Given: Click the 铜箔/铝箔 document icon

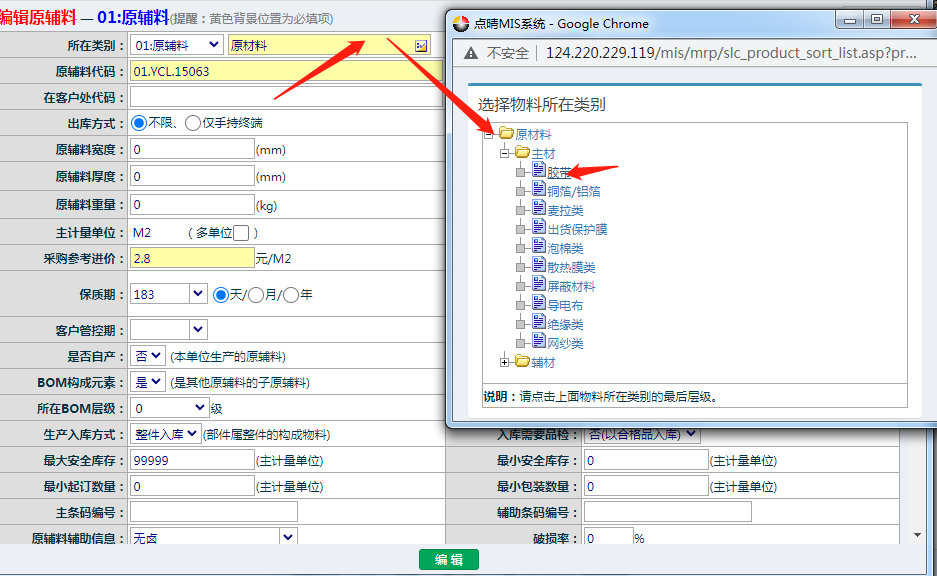Looking at the screenshot, I should pos(539,191).
